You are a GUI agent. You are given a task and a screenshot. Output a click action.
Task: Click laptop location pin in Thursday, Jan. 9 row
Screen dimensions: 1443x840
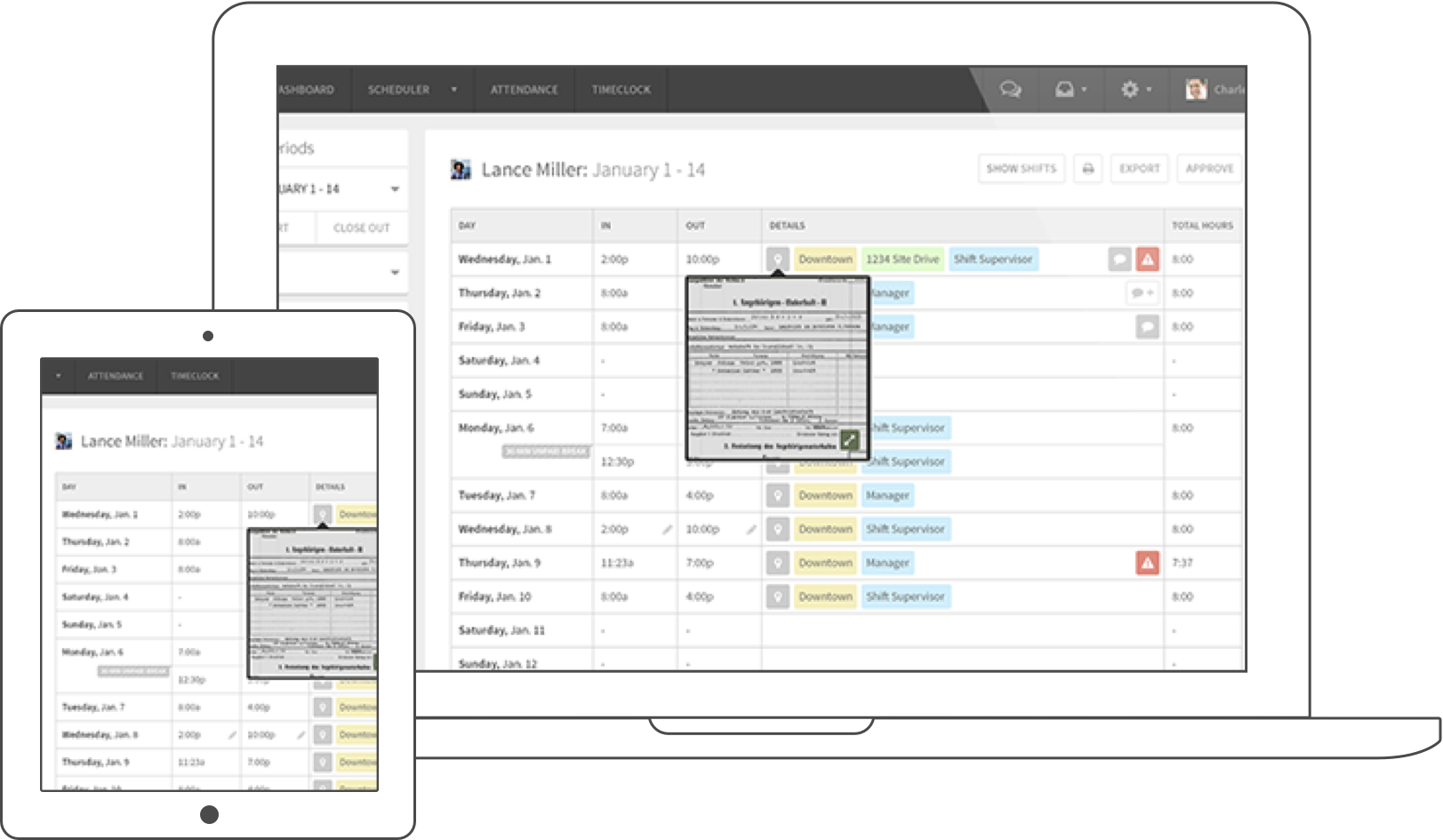tap(778, 563)
